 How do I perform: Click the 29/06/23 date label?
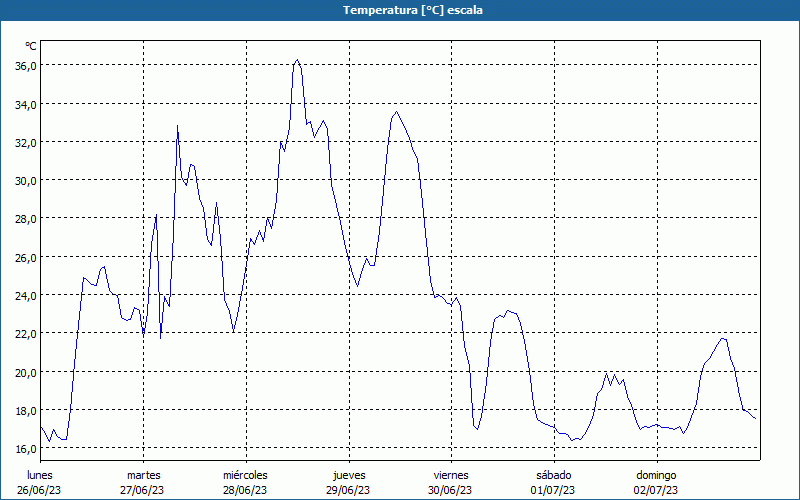(x=348, y=490)
